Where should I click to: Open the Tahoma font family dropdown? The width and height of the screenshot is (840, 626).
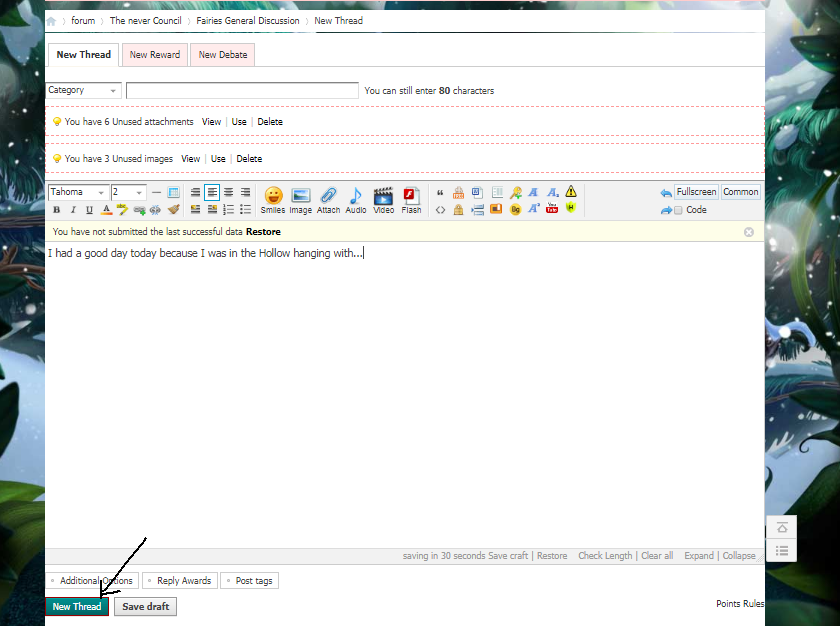tap(77, 192)
